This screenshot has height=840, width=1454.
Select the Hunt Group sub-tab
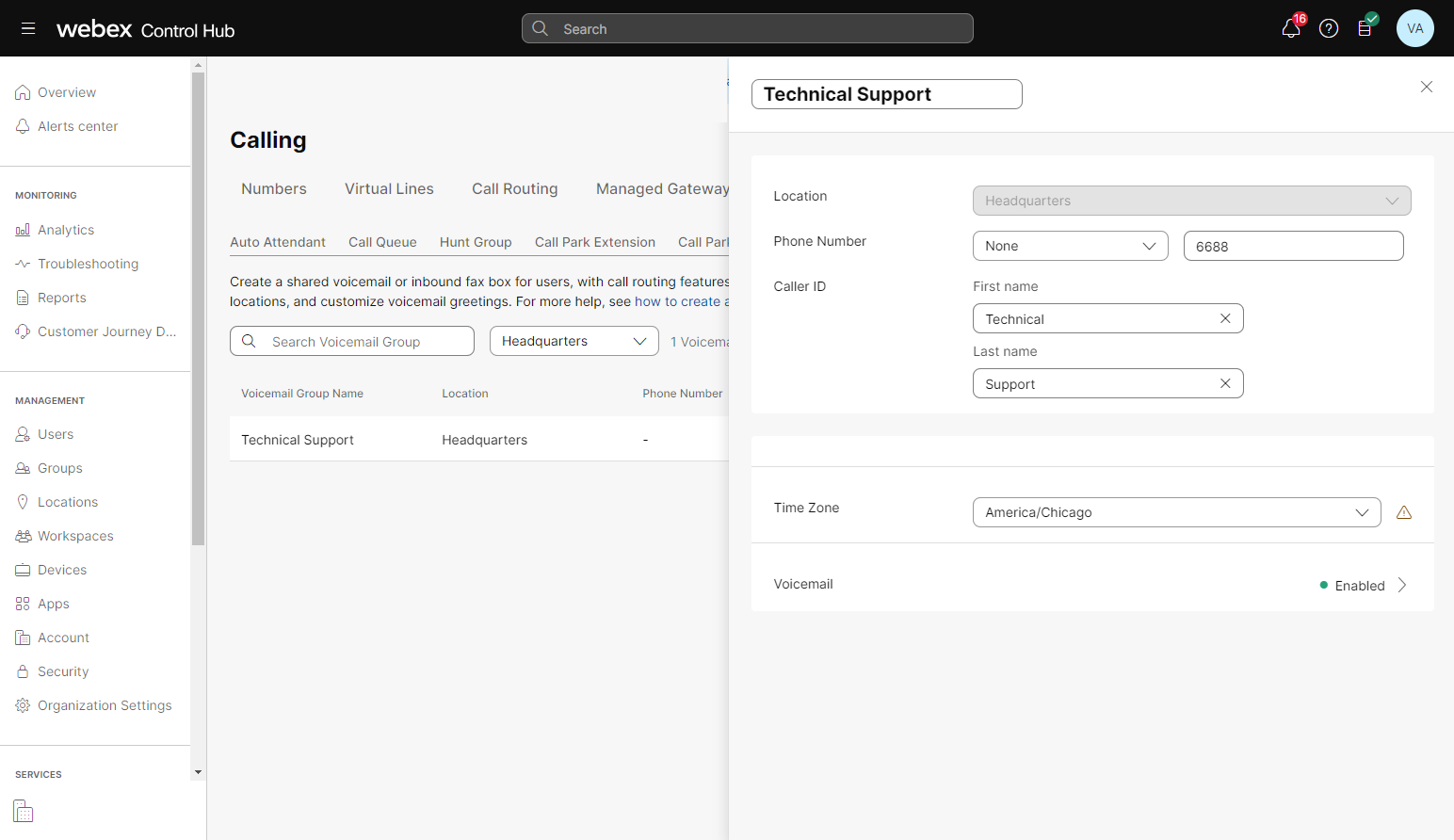(476, 242)
